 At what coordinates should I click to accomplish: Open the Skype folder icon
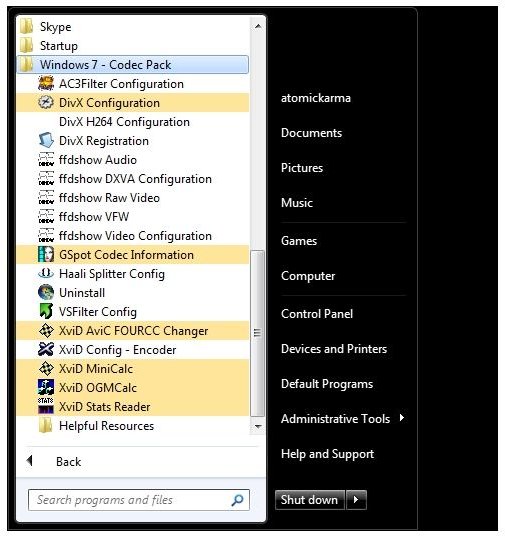tap(27, 27)
